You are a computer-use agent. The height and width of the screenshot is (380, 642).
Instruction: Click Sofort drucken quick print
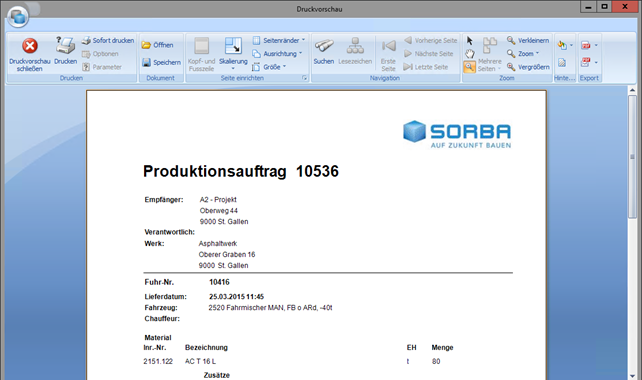pos(108,41)
